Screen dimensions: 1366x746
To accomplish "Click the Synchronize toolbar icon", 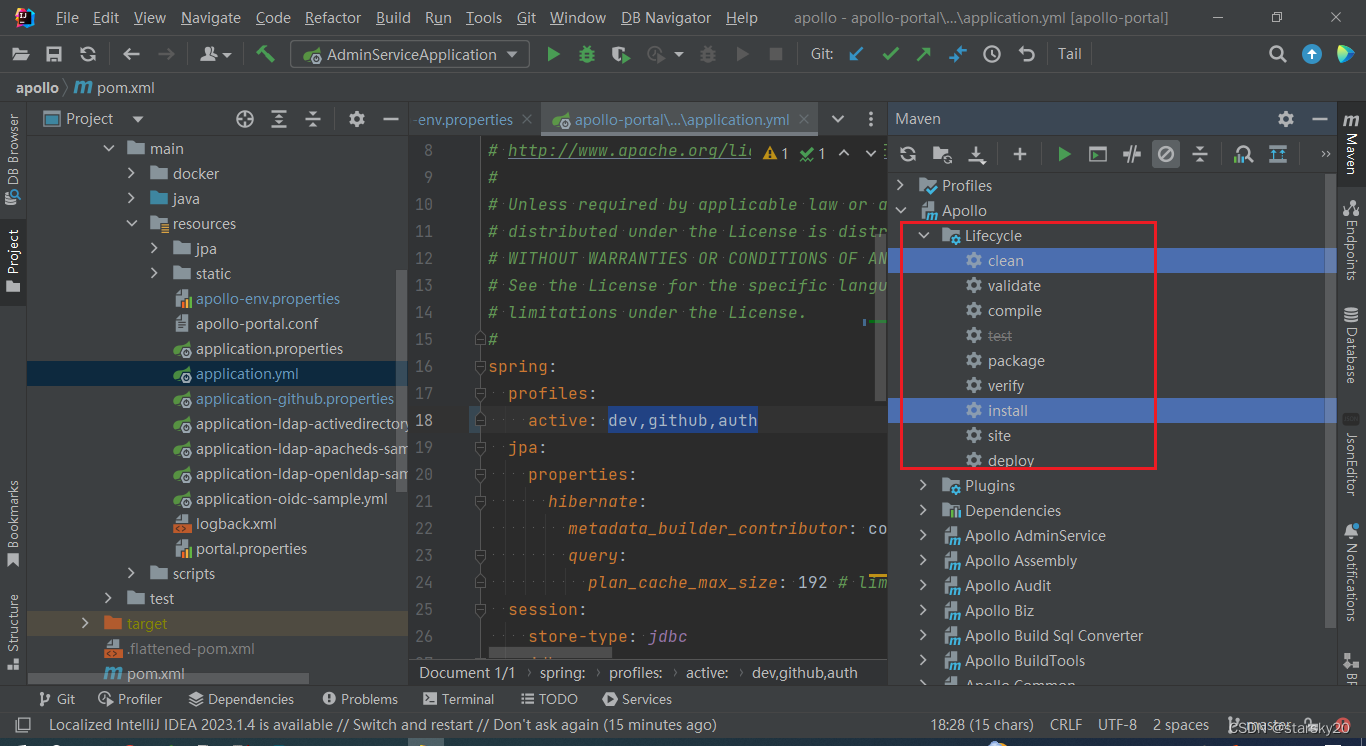I will pyautogui.click(x=88, y=54).
